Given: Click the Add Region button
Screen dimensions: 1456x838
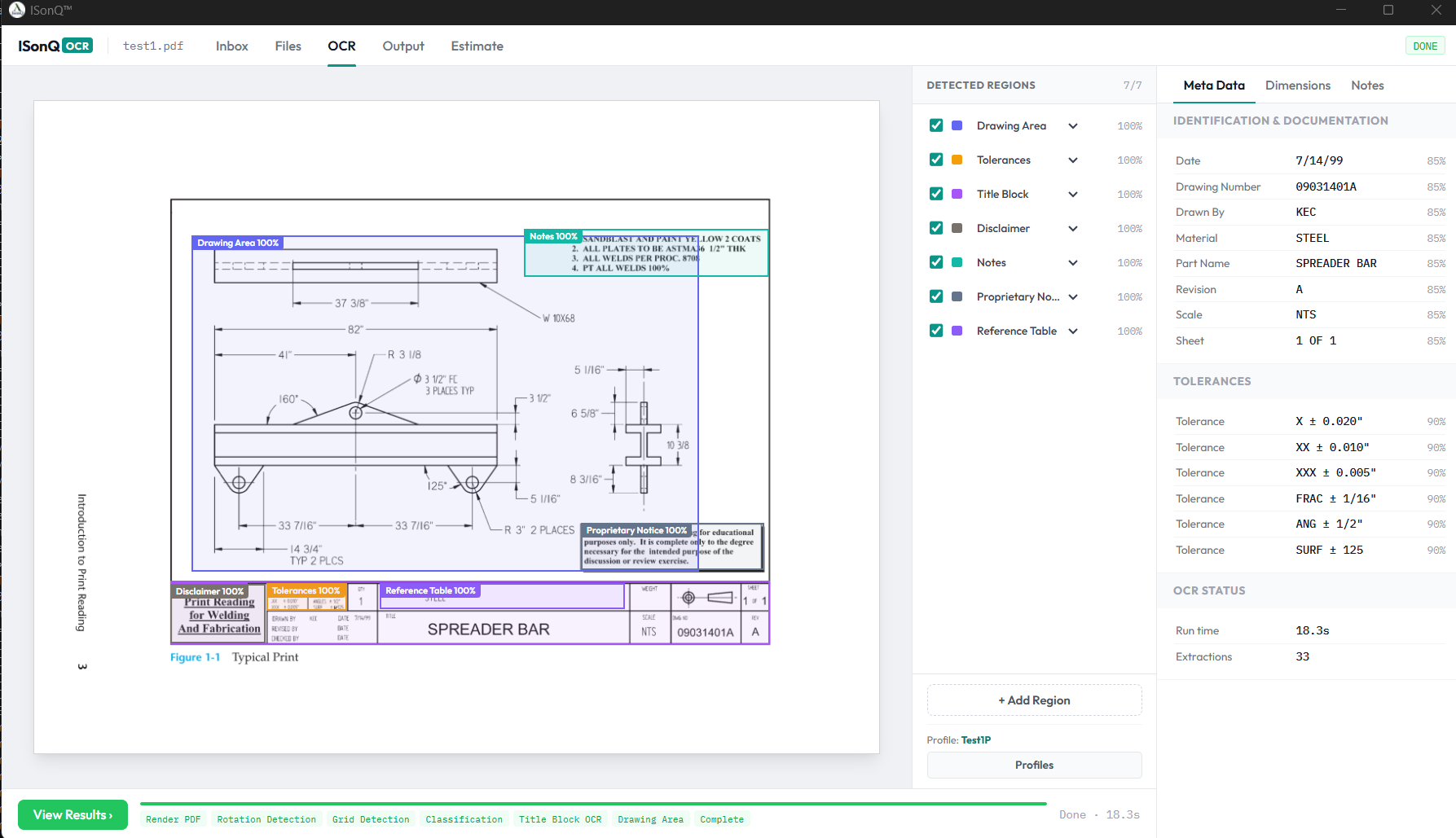Looking at the screenshot, I should tap(1034, 700).
